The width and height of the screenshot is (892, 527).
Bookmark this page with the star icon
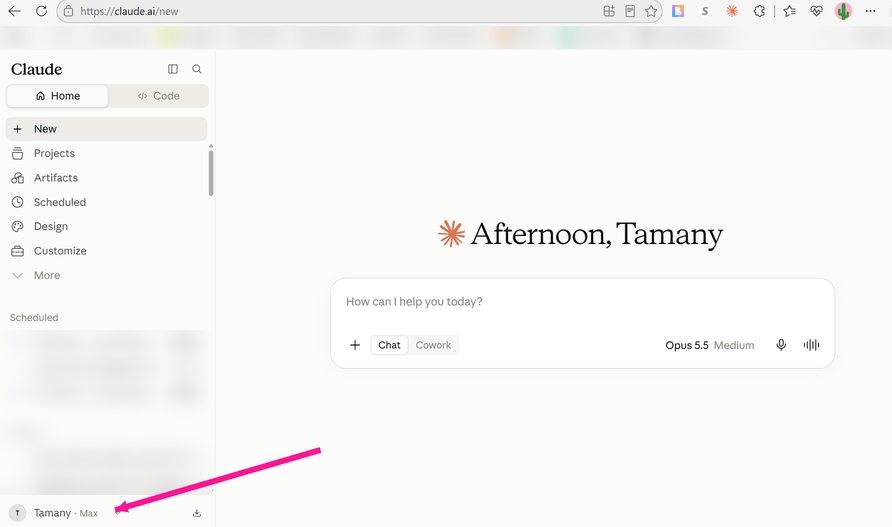(651, 11)
